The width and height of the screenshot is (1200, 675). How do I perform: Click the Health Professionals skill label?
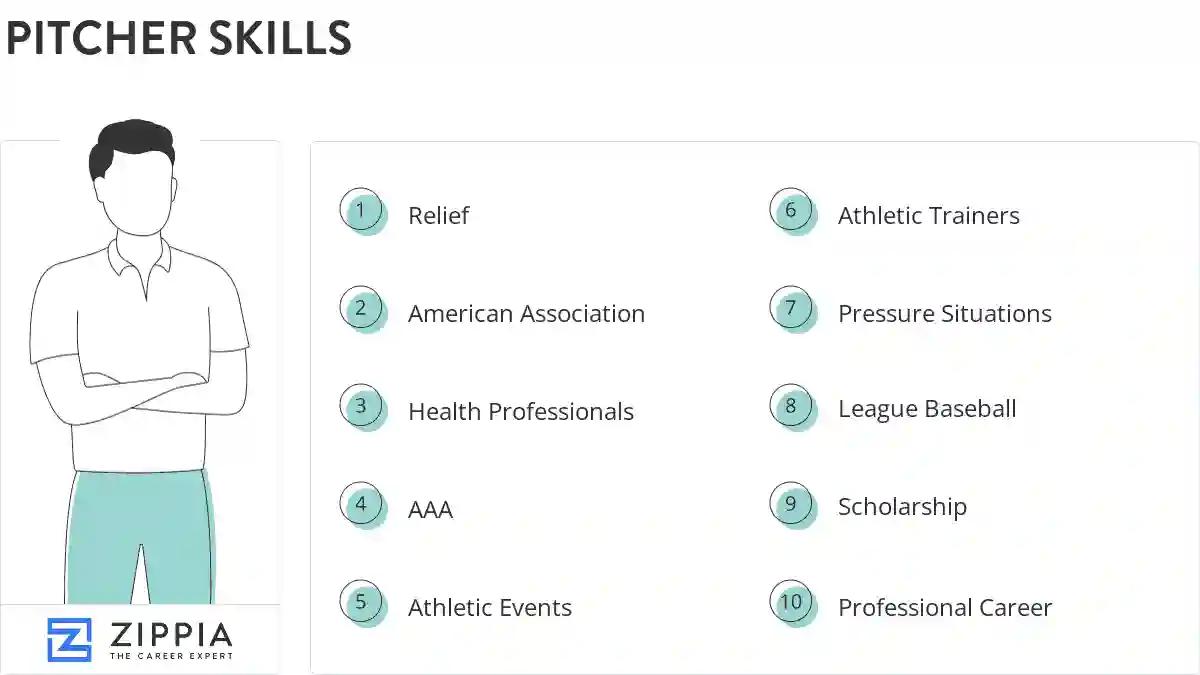[x=520, y=412]
